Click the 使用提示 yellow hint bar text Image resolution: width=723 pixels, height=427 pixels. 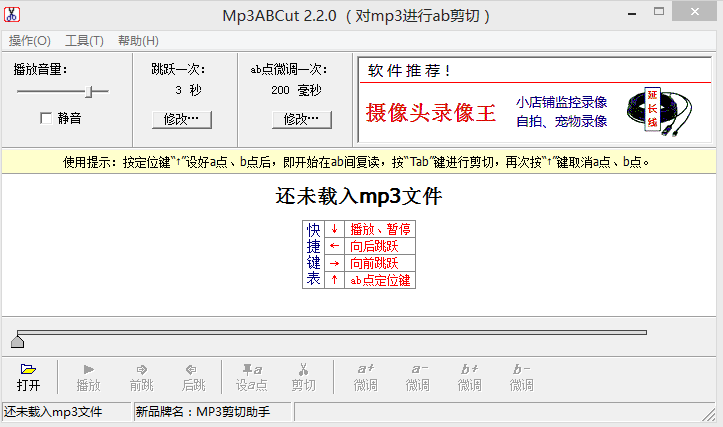[x=356, y=162]
